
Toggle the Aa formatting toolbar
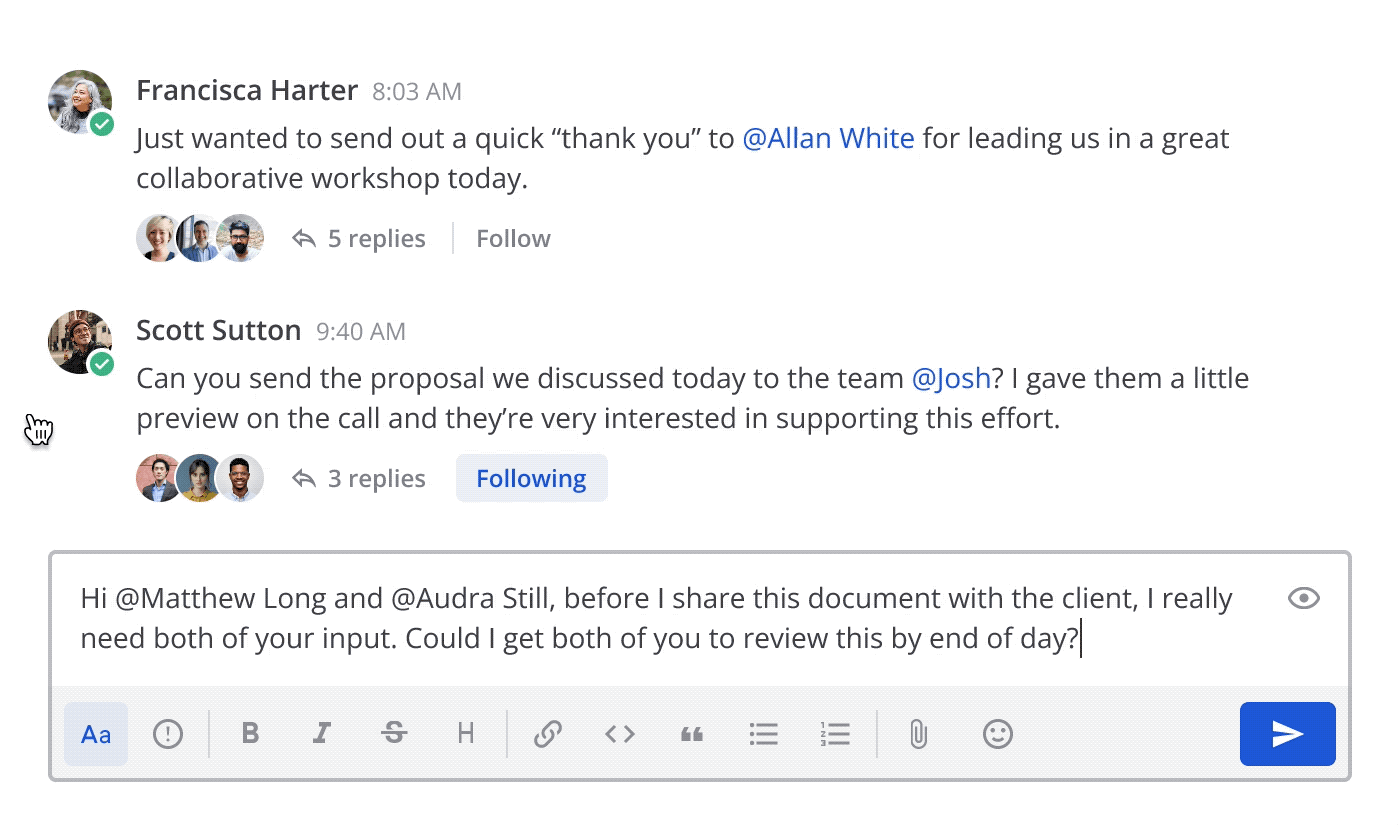point(96,734)
